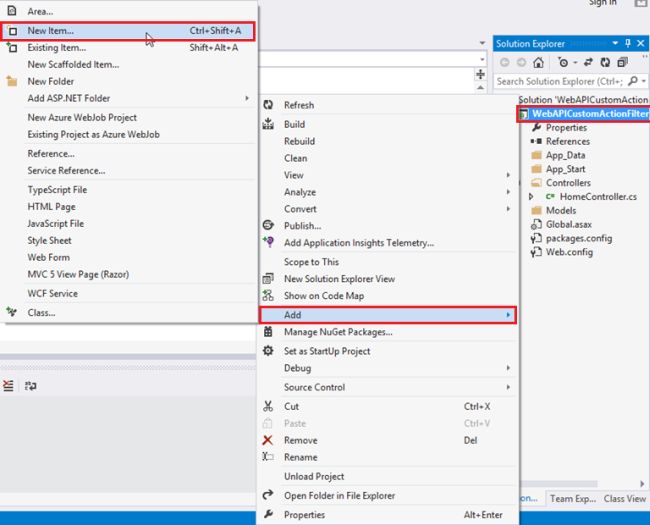Click Set as StartUp Project
The height and width of the screenshot is (525, 650).
[x=388, y=351]
